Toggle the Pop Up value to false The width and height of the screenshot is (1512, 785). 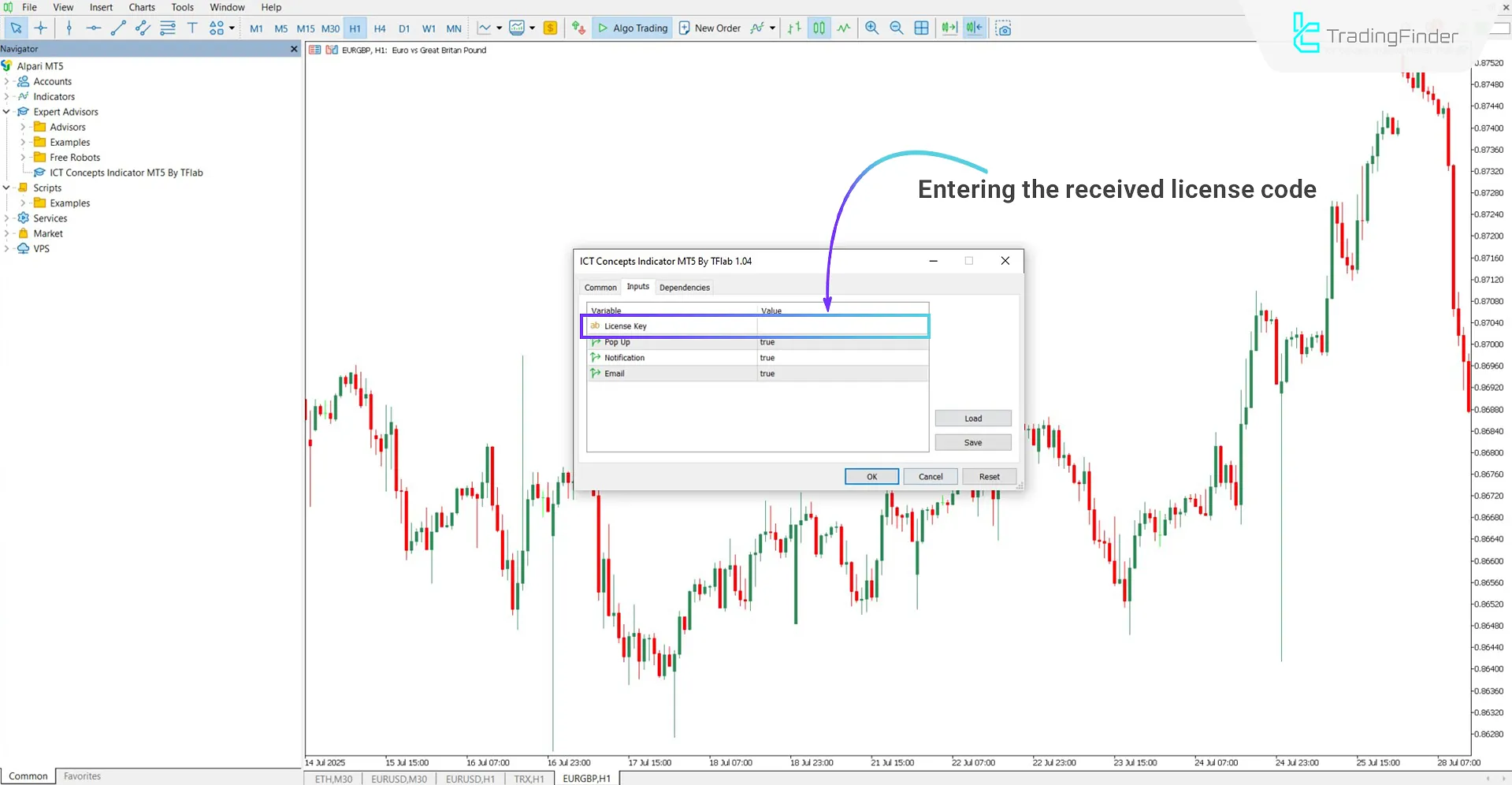[x=839, y=341]
